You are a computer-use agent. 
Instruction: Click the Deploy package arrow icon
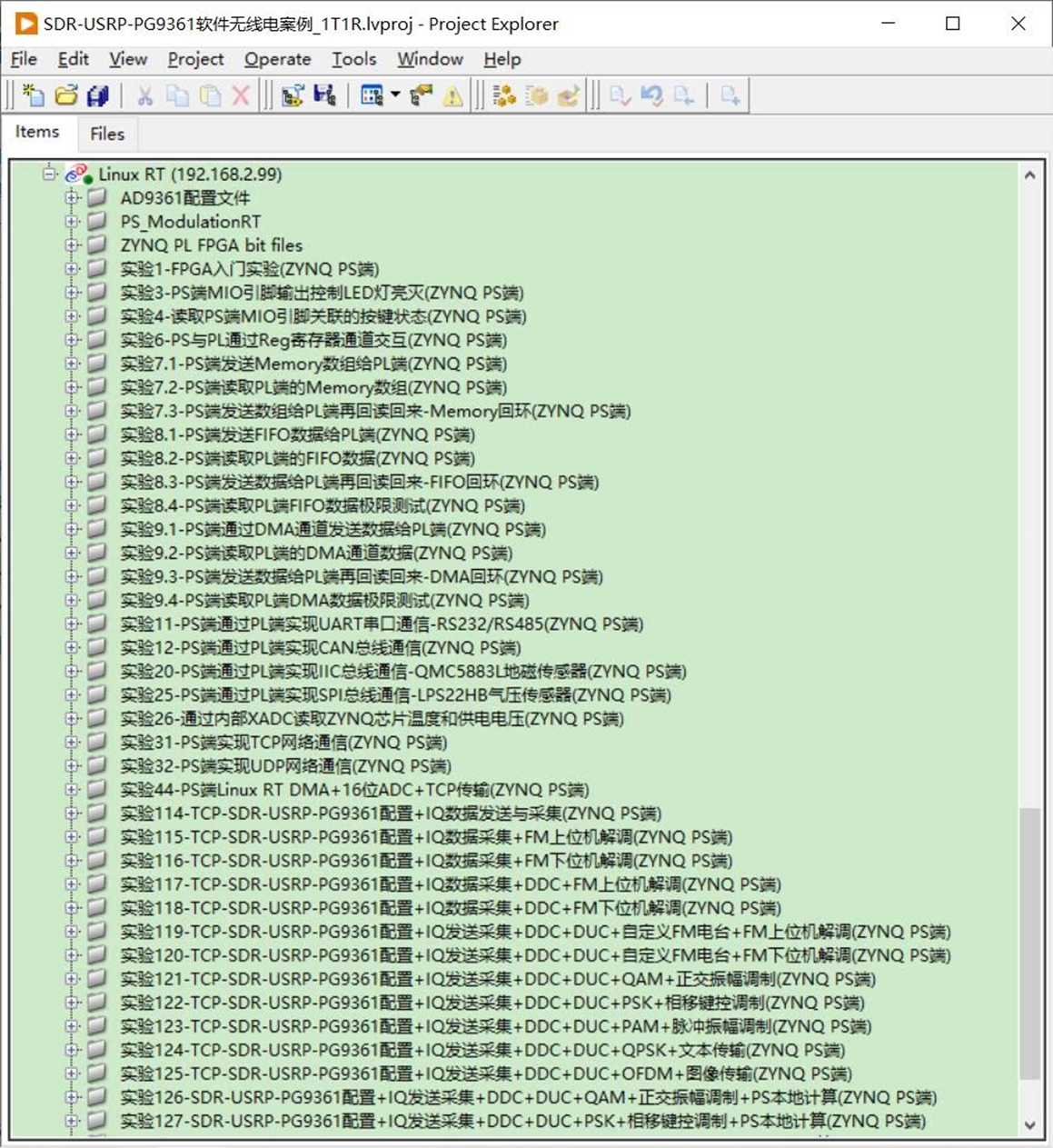(x=569, y=95)
